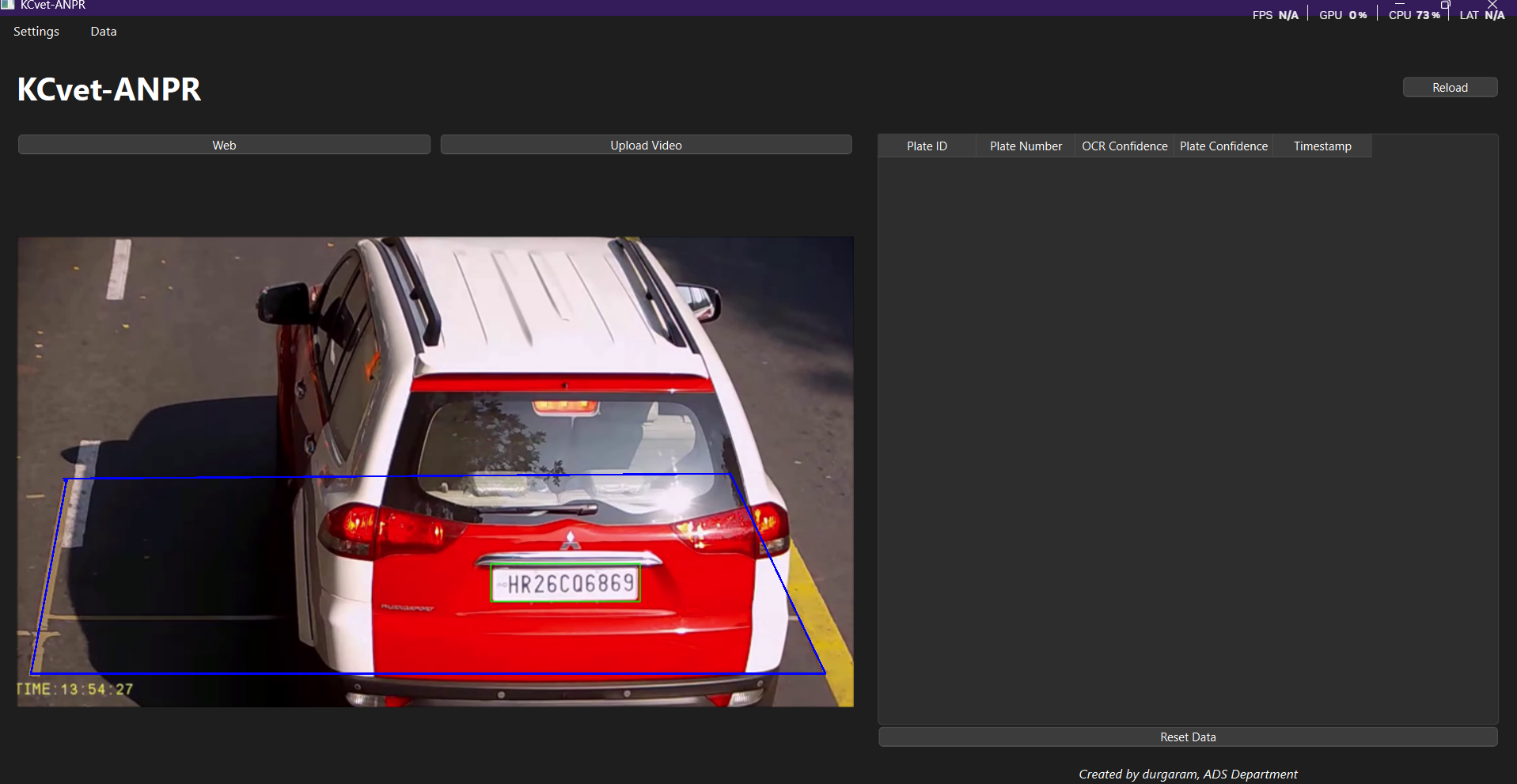The image size is (1517, 784).
Task: Click the green license plate detection box
Action: click(x=565, y=583)
